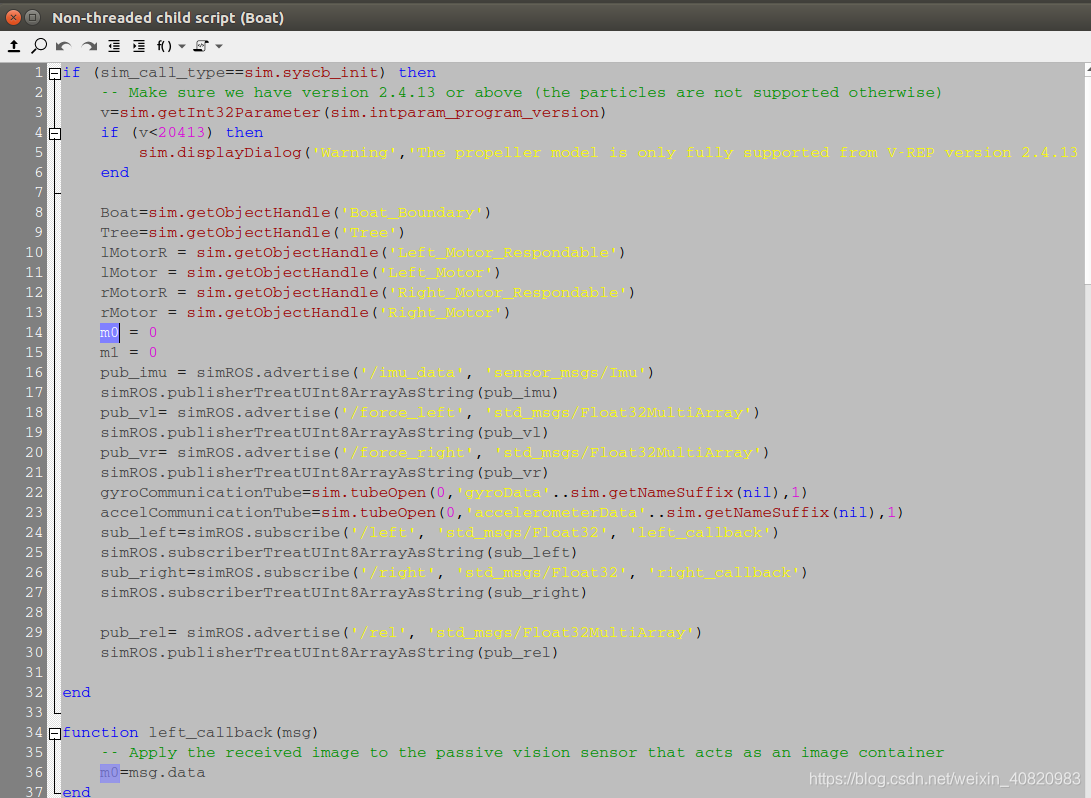Screen dimensions: 1091x798
Task: Click the 'accelerometerData' string on line 23
Action: 556,513
